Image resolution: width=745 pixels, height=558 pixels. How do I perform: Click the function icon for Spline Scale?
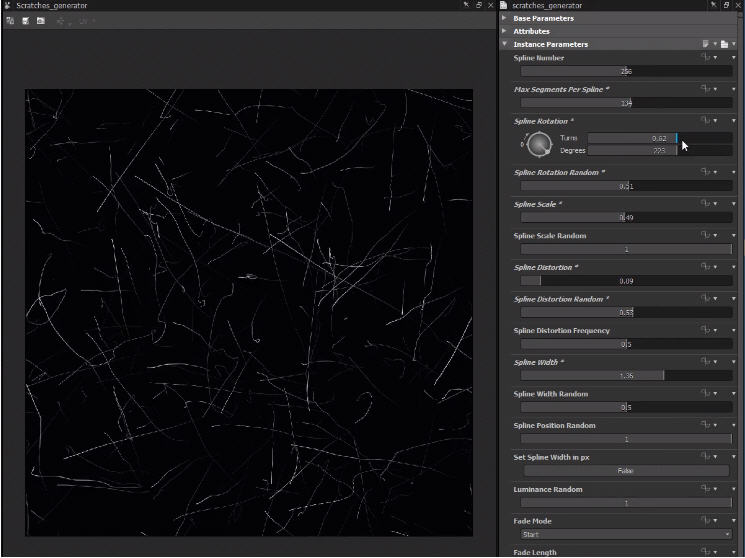point(705,203)
